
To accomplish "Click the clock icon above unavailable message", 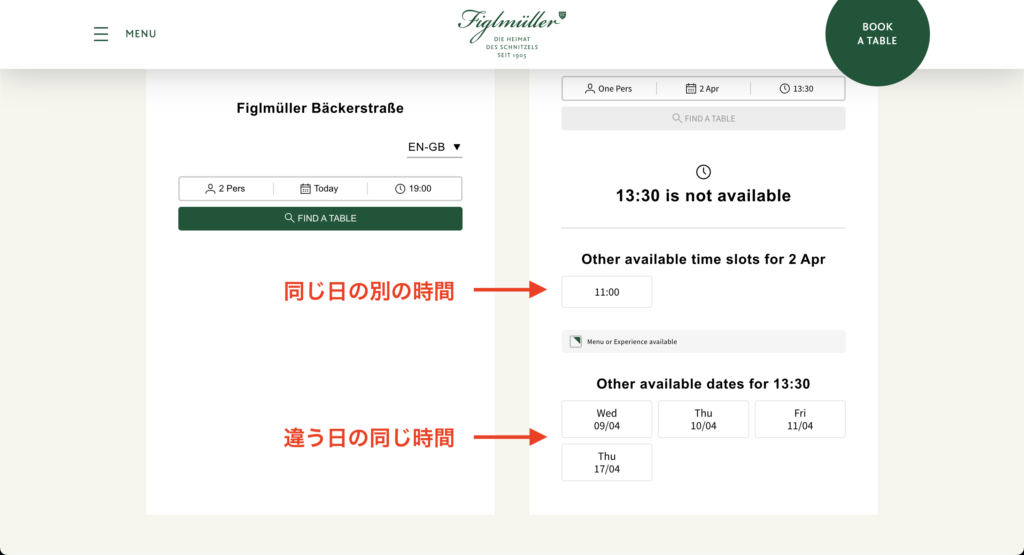I will click(x=703, y=172).
